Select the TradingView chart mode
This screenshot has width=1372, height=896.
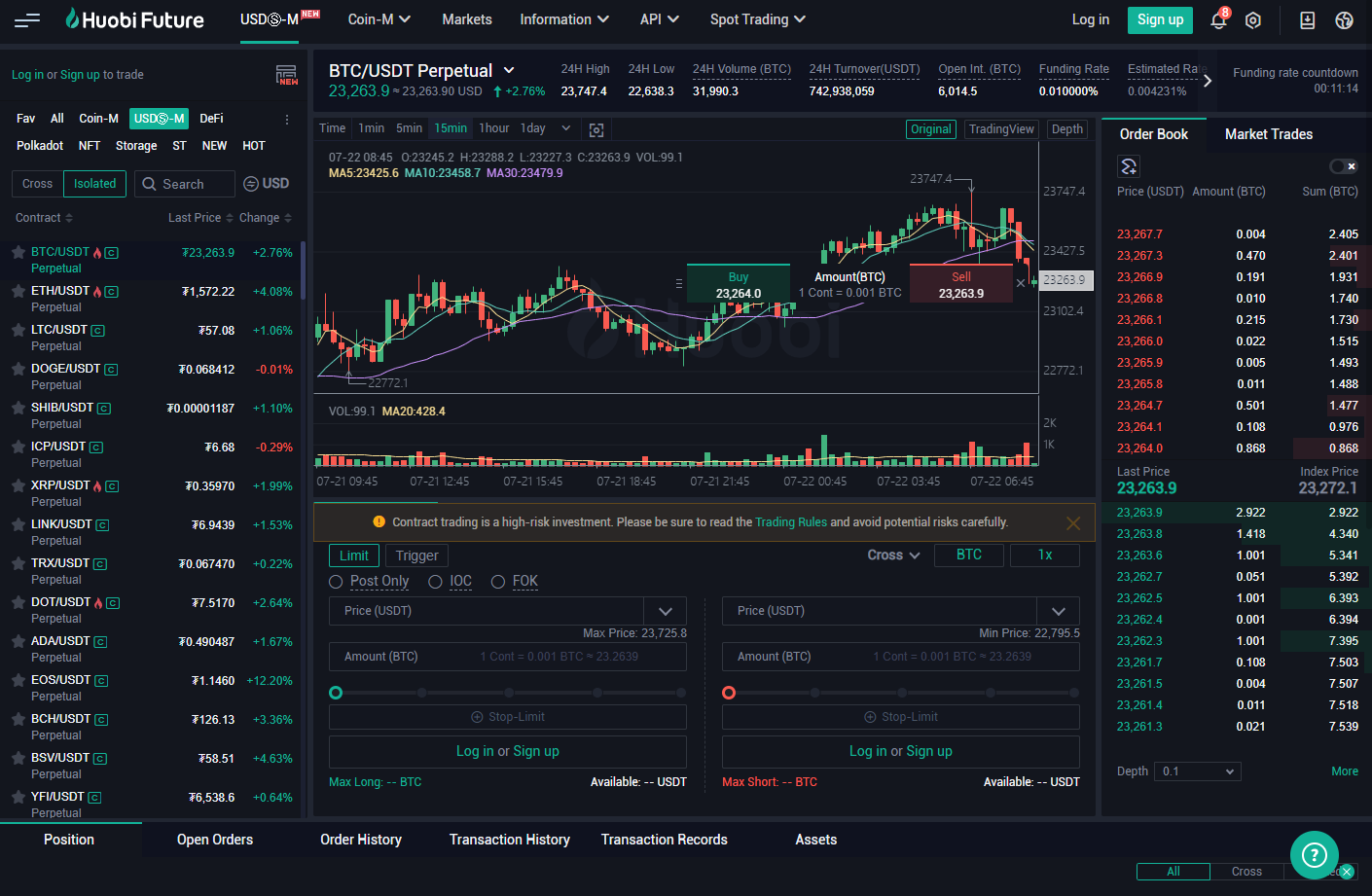1001,129
